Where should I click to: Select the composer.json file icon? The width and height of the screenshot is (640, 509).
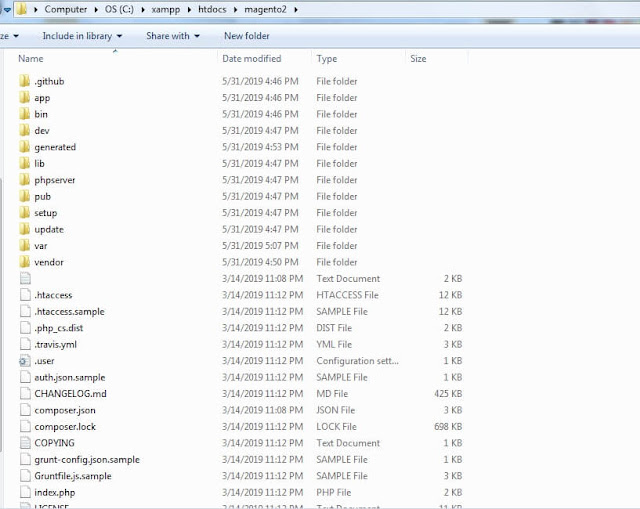pos(25,410)
